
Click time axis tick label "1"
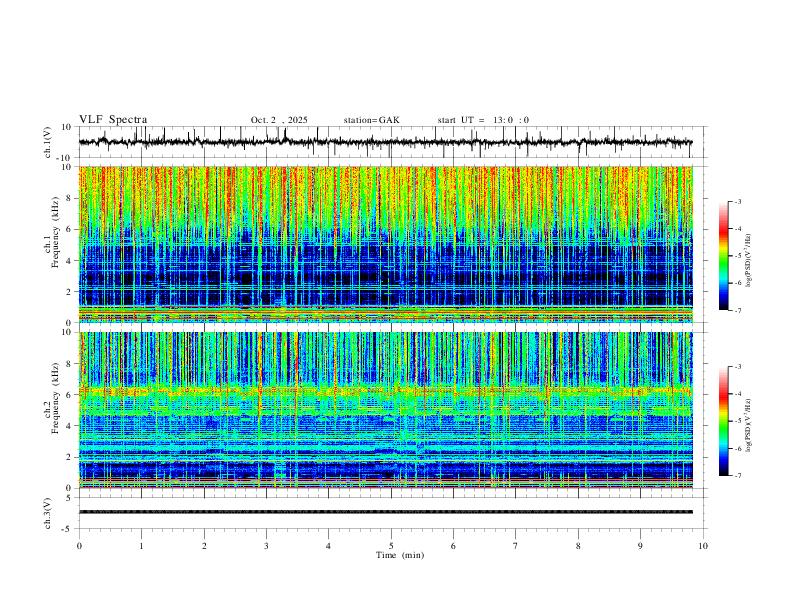coord(141,546)
